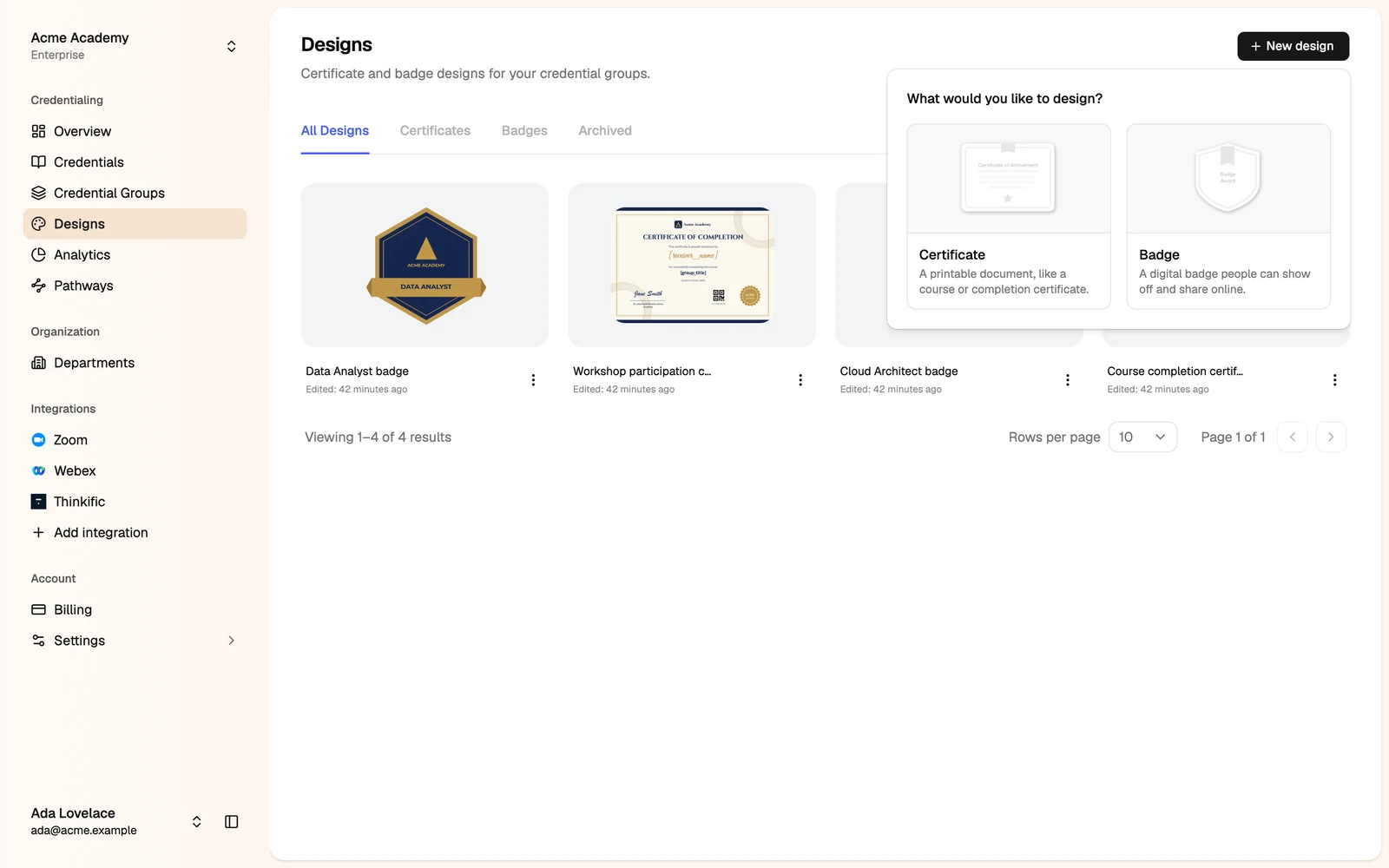This screenshot has width=1389, height=868.
Task: Click the Course completion certif… title
Action: tap(1175, 372)
